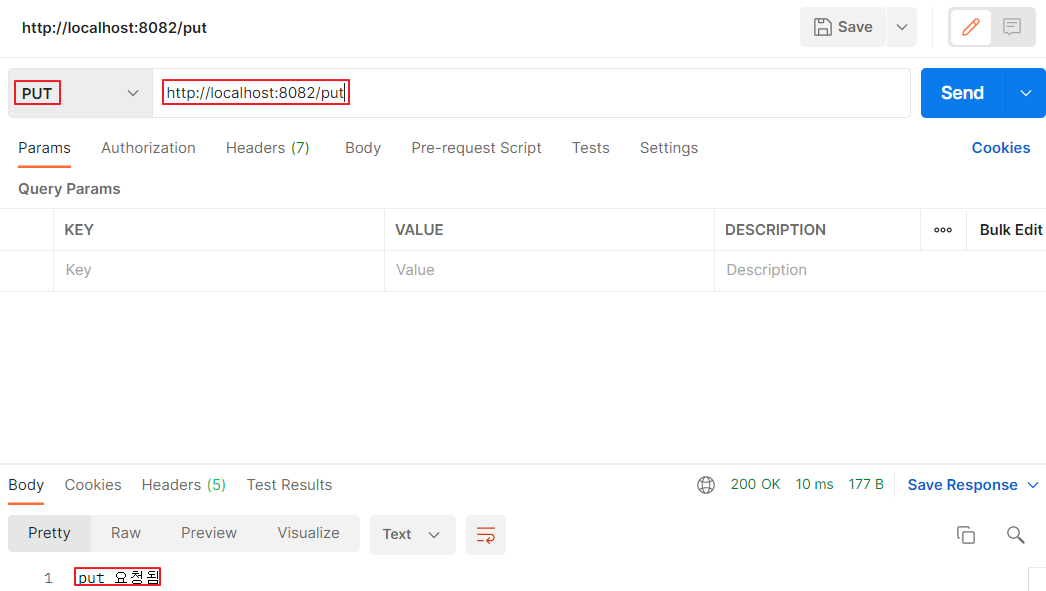The height and width of the screenshot is (591, 1046).
Task: Click the 177 B response size
Action: click(x=866, y=485)
